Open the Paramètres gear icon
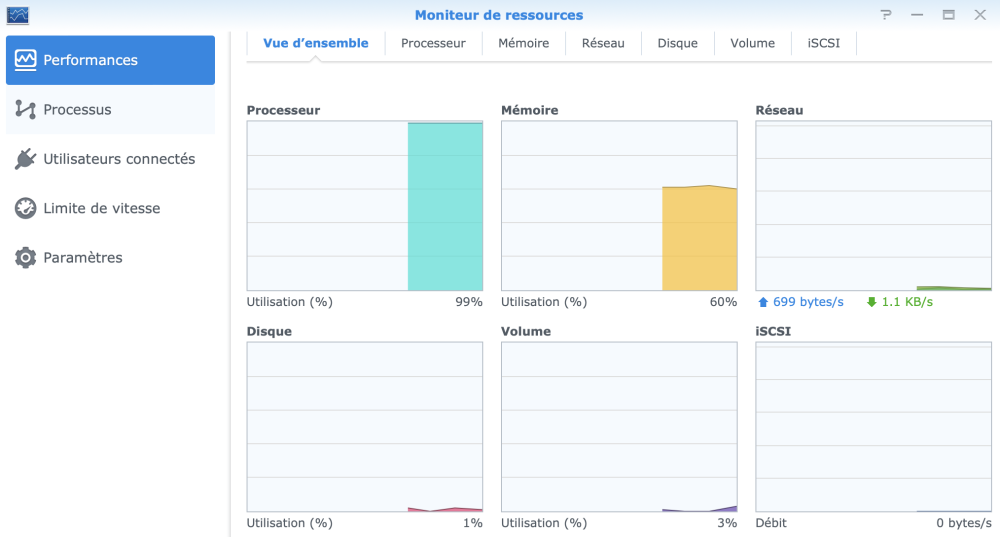The width and height of the screenshot is (1000, 537). point(26,257)
